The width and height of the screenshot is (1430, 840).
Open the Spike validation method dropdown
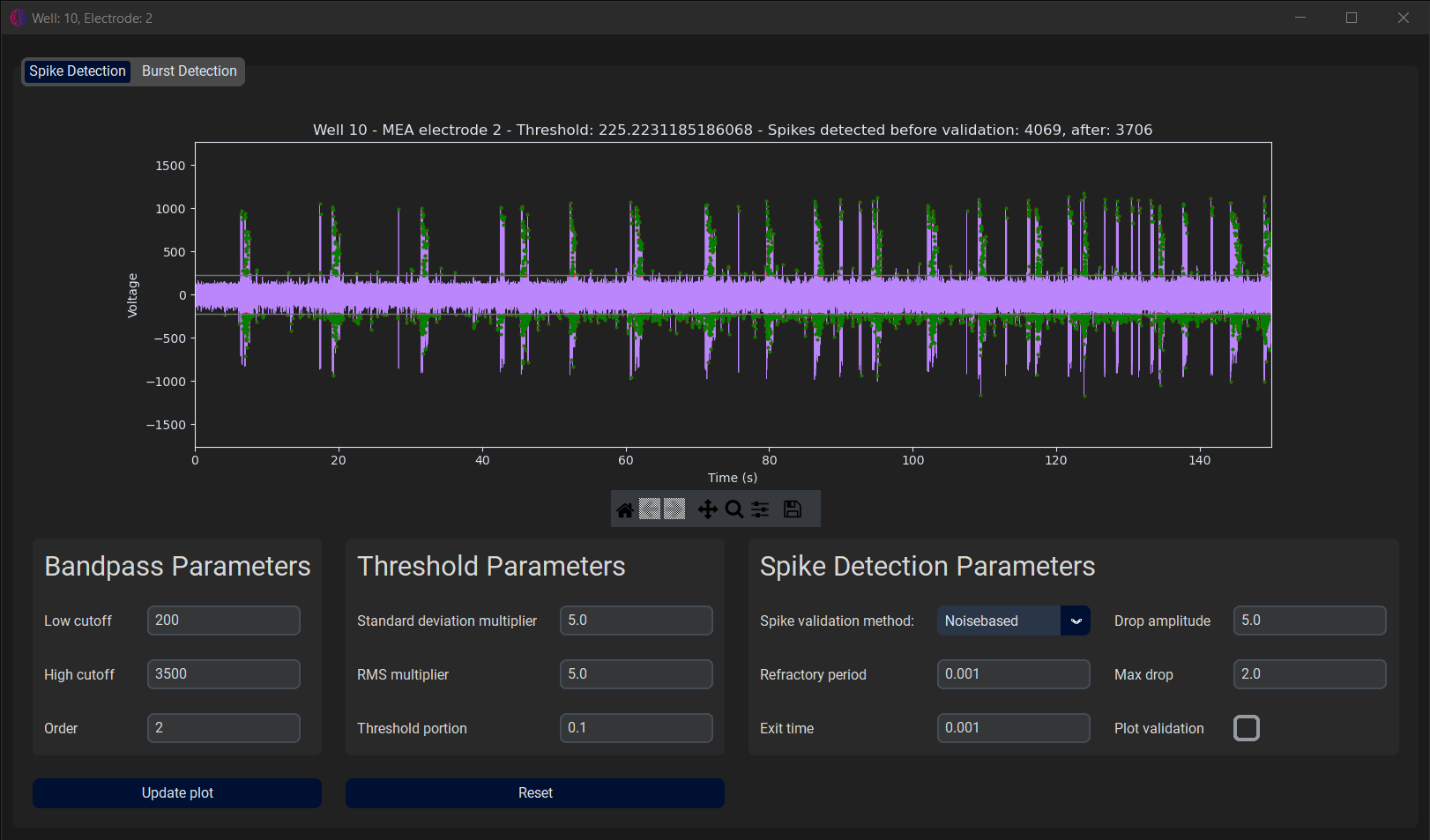(999, 621)
